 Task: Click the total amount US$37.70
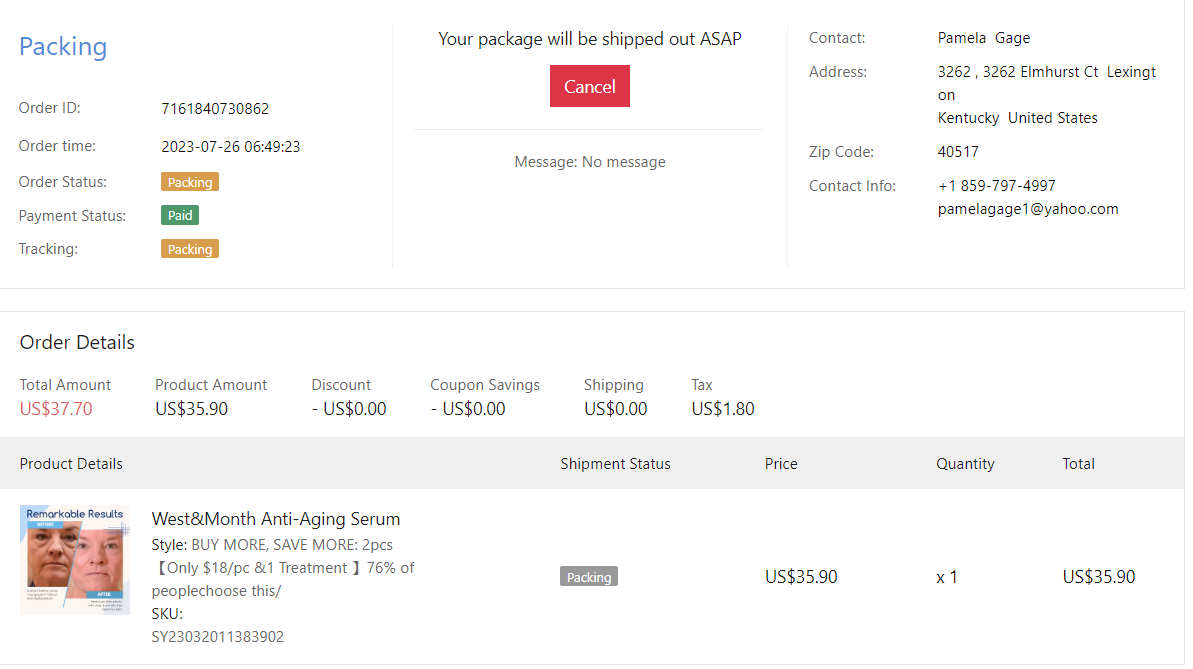point(56,409)
